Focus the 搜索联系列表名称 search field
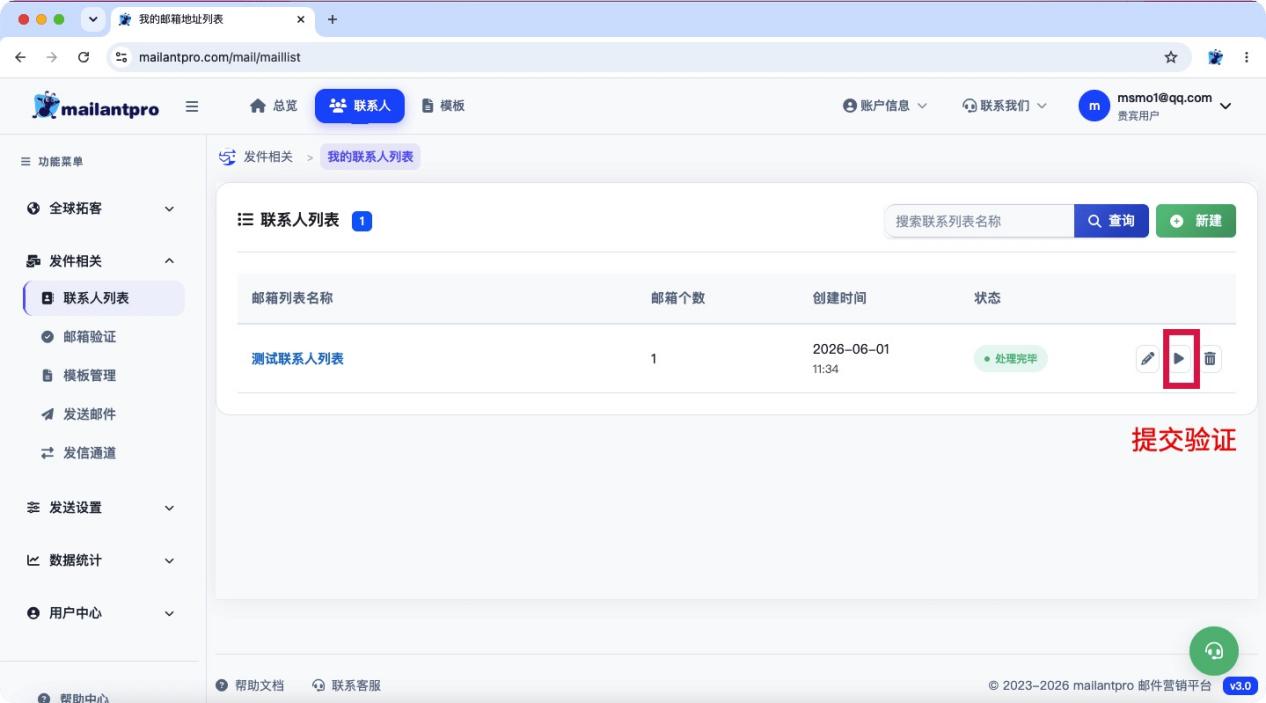The height and width of the screenshot is (703, 1266). (979, 221)
